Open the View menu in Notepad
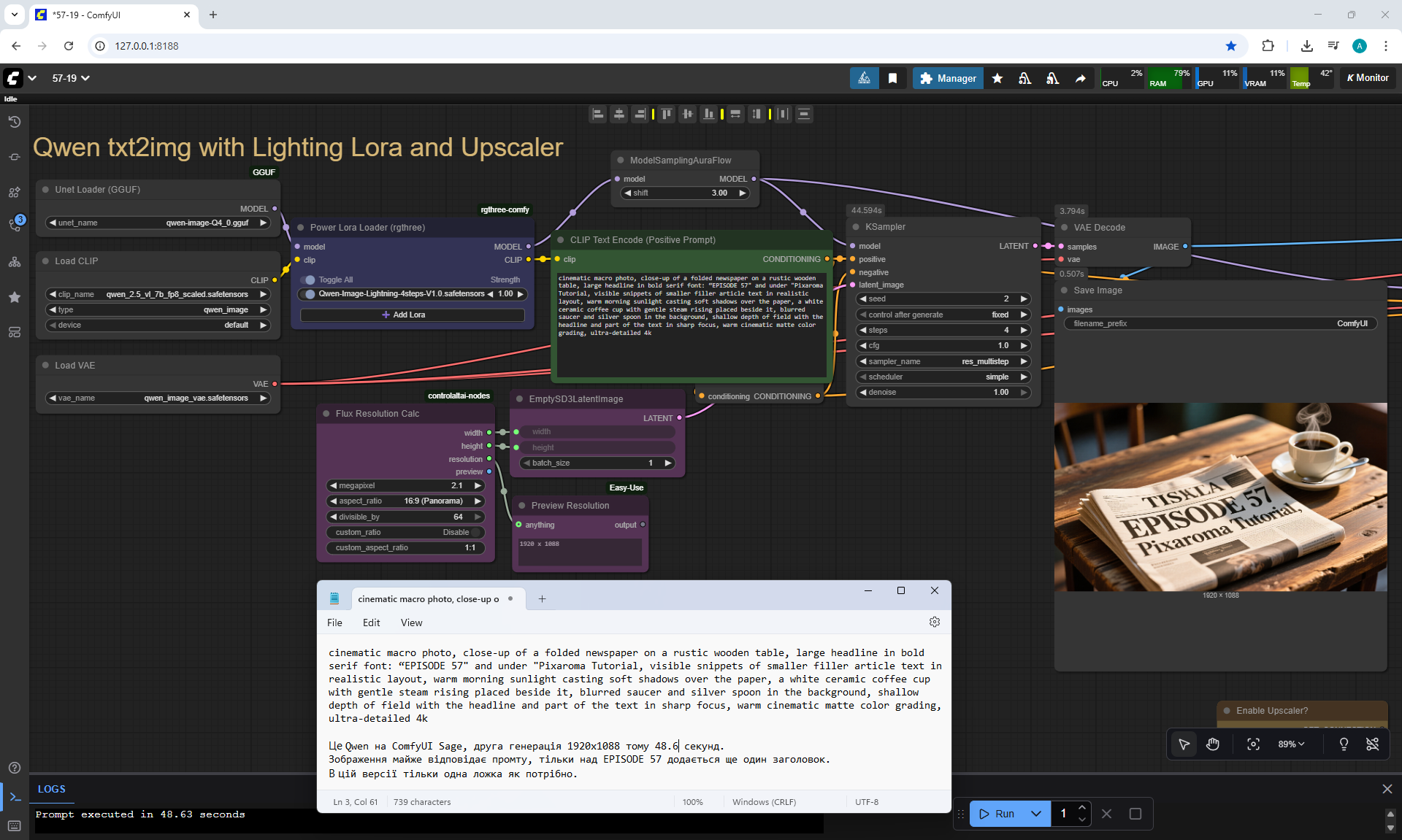 [x=411, y=623]
